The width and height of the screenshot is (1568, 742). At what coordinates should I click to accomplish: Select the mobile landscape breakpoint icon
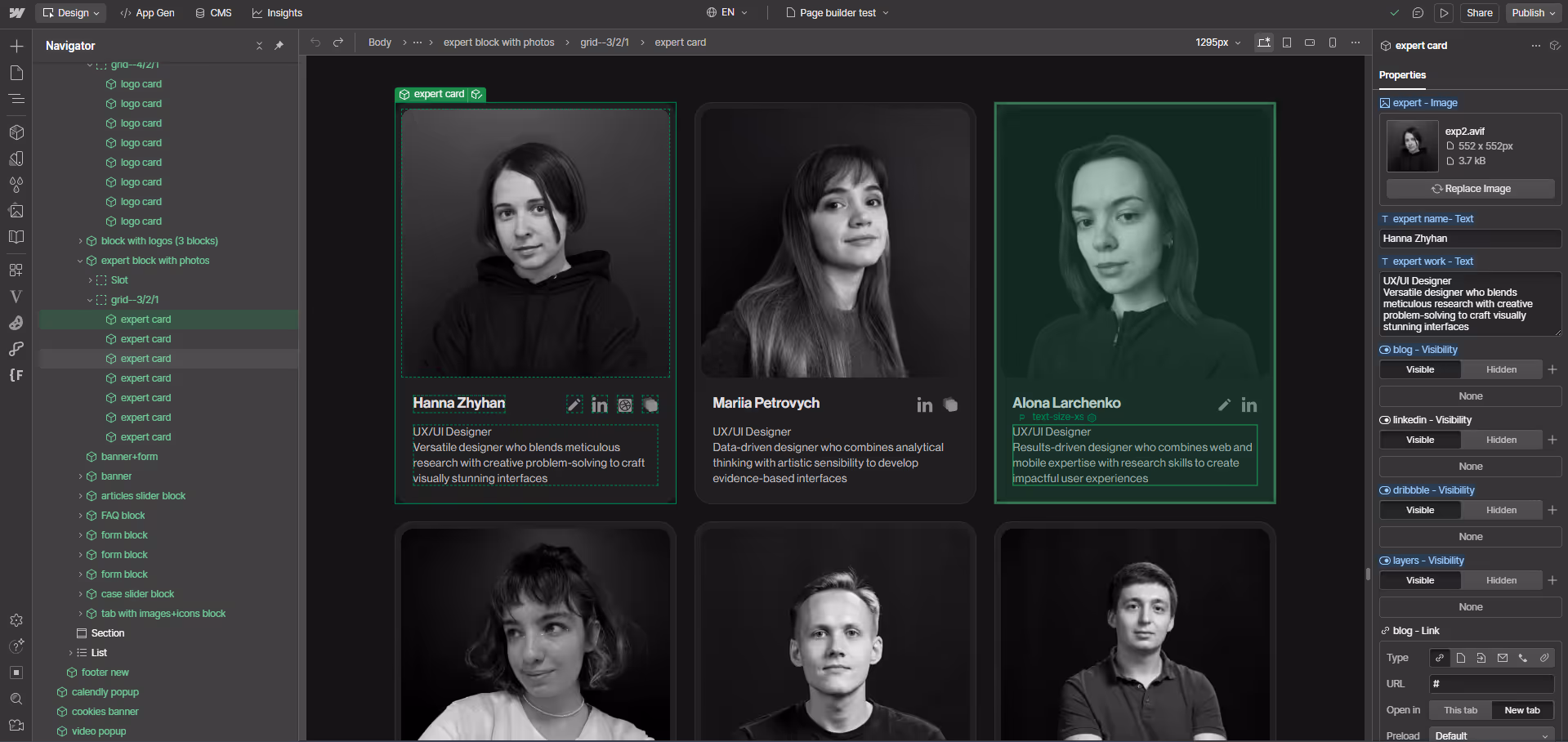pos(1310,42)
